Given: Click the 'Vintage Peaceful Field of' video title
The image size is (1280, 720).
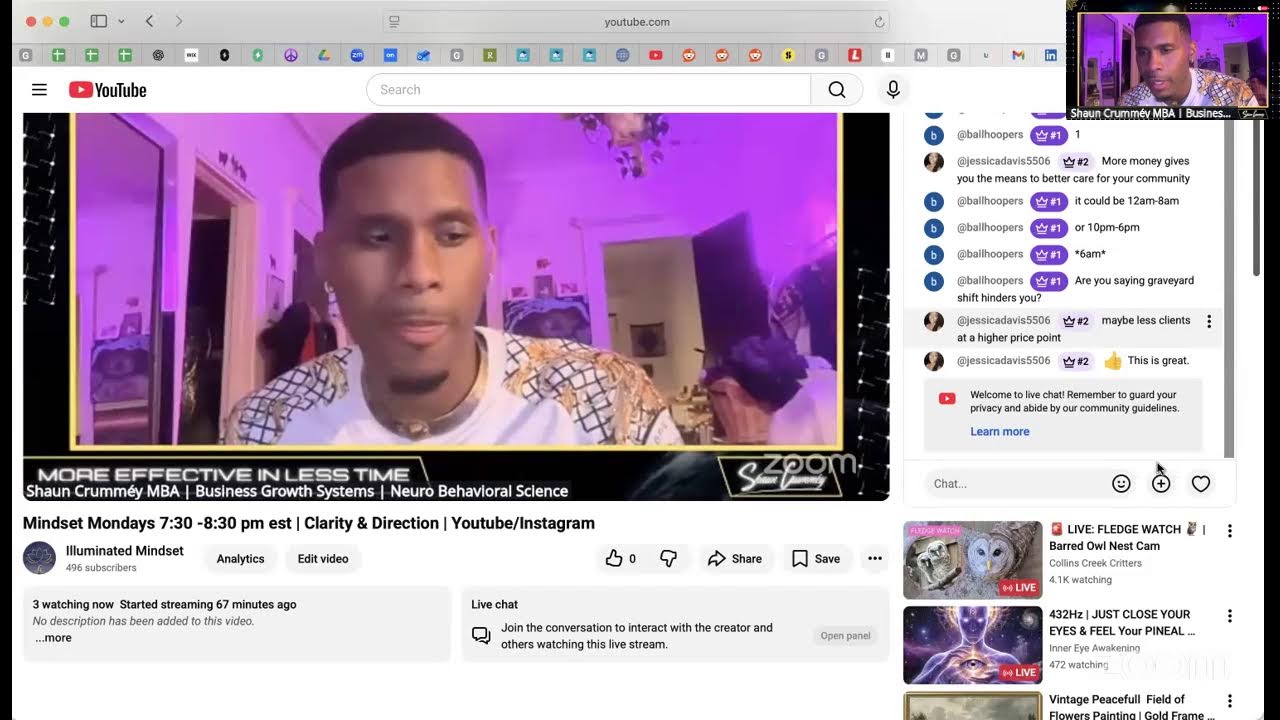Looking at the screenshot, I should pos(1132,707).
